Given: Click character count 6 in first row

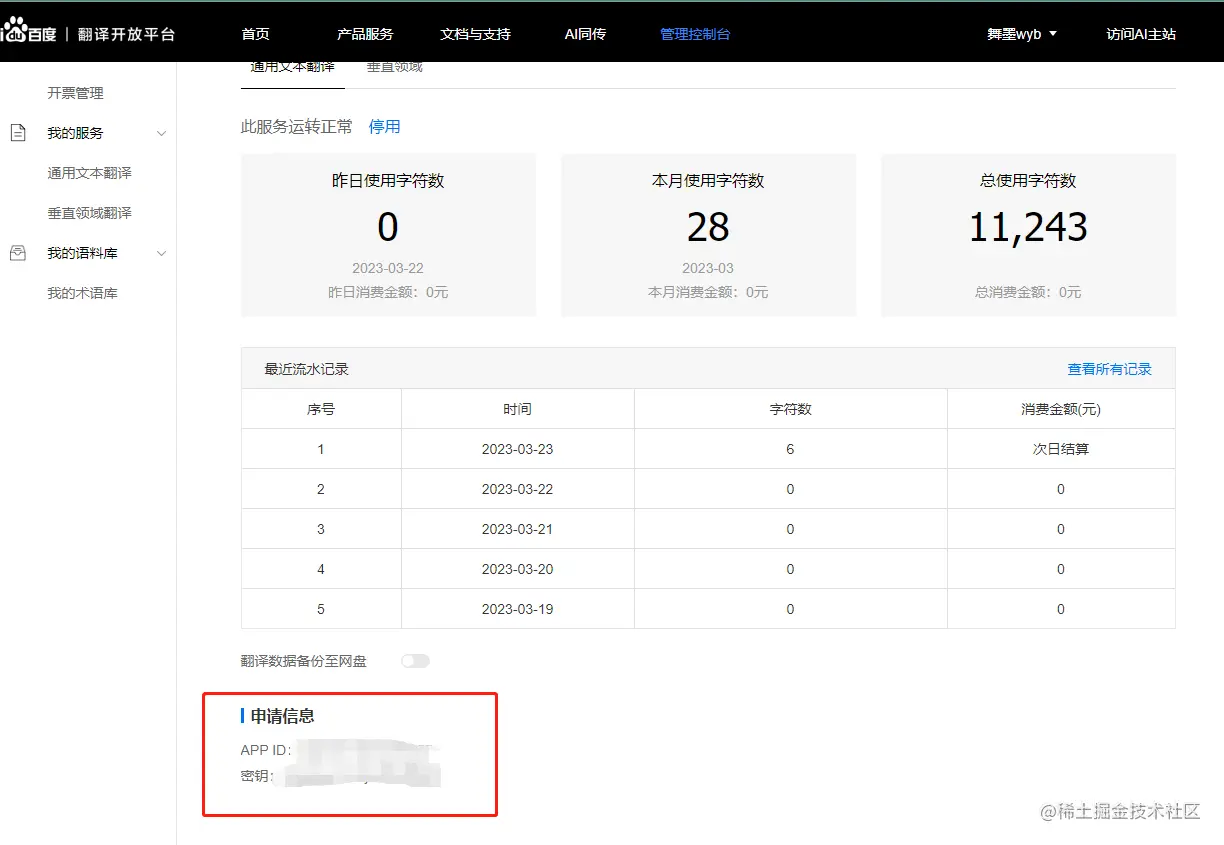Looking at the screenshot, I should pos(790,449).
